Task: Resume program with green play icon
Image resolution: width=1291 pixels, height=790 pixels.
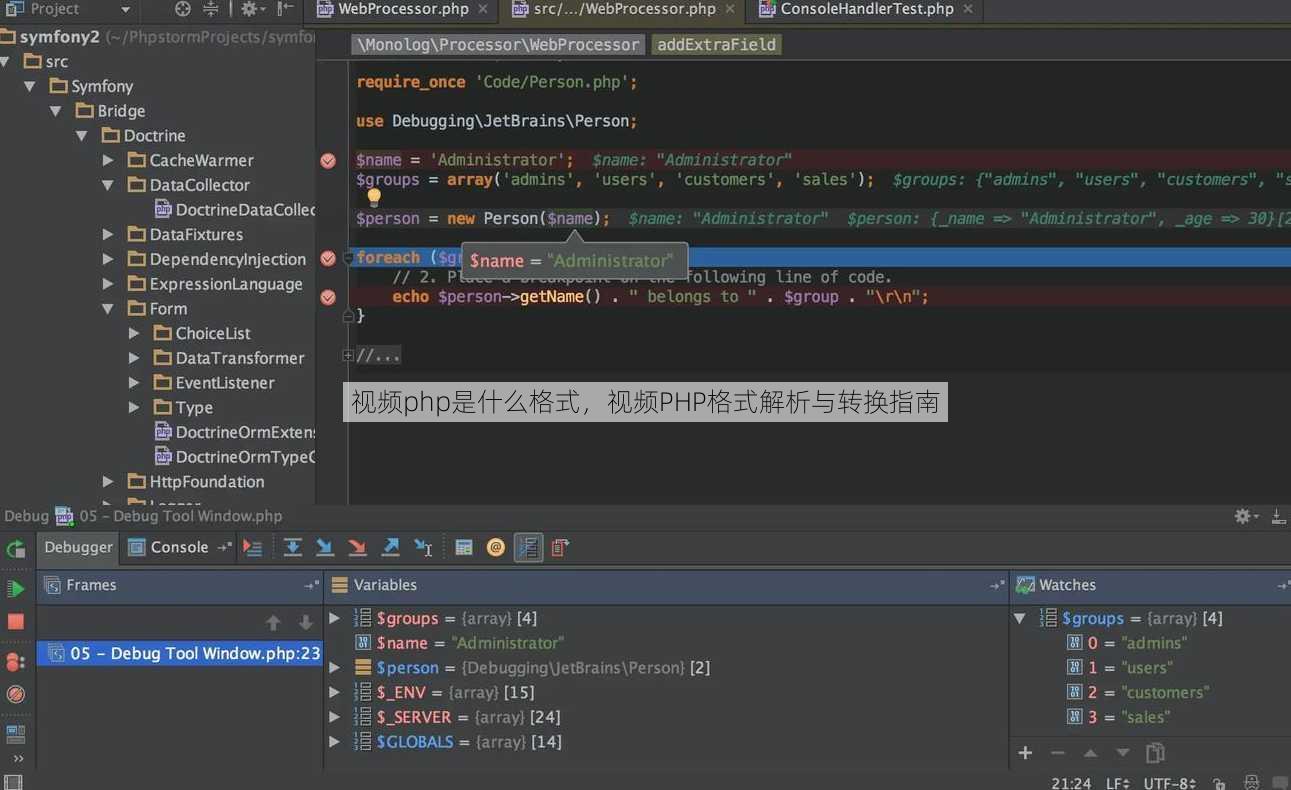Action: (x=15, y=588)
